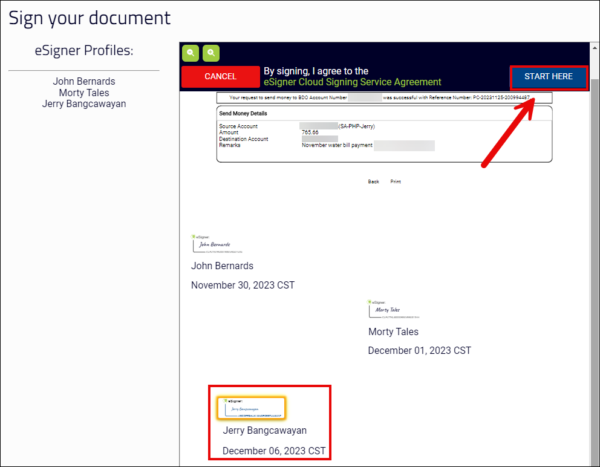The height and width of the screenshot is (467, 600).
Task: Click the left green magnifier zoom icon
Action: [190, 53]
